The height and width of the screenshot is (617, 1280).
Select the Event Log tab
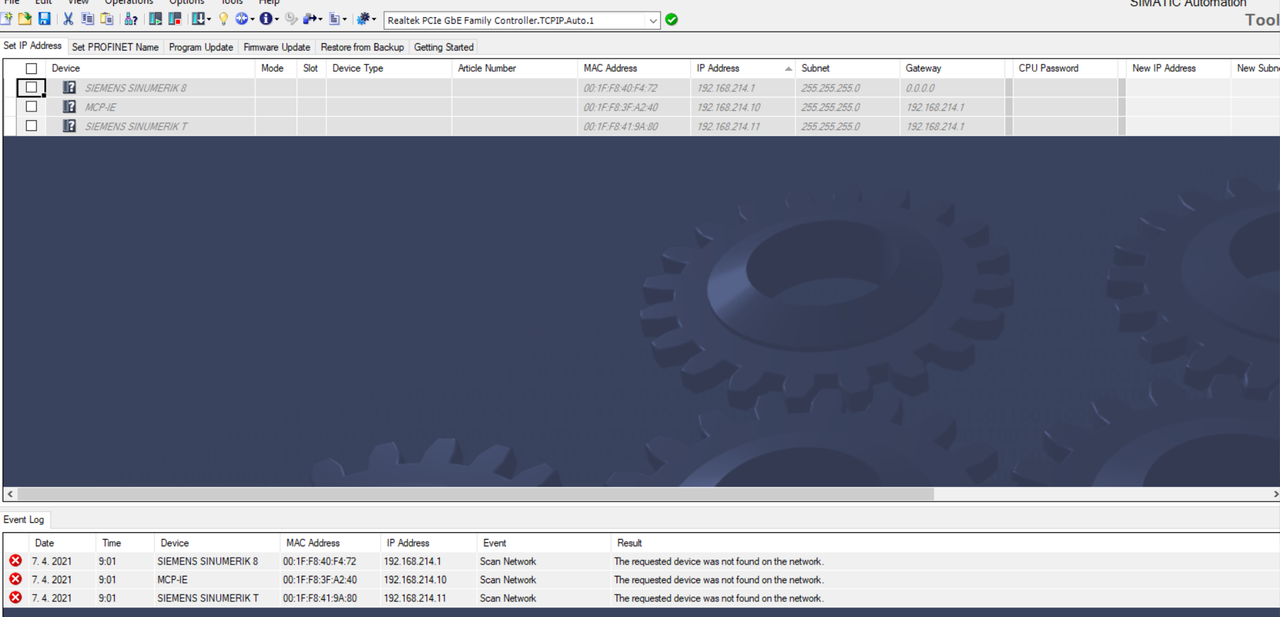coord(24,520)
